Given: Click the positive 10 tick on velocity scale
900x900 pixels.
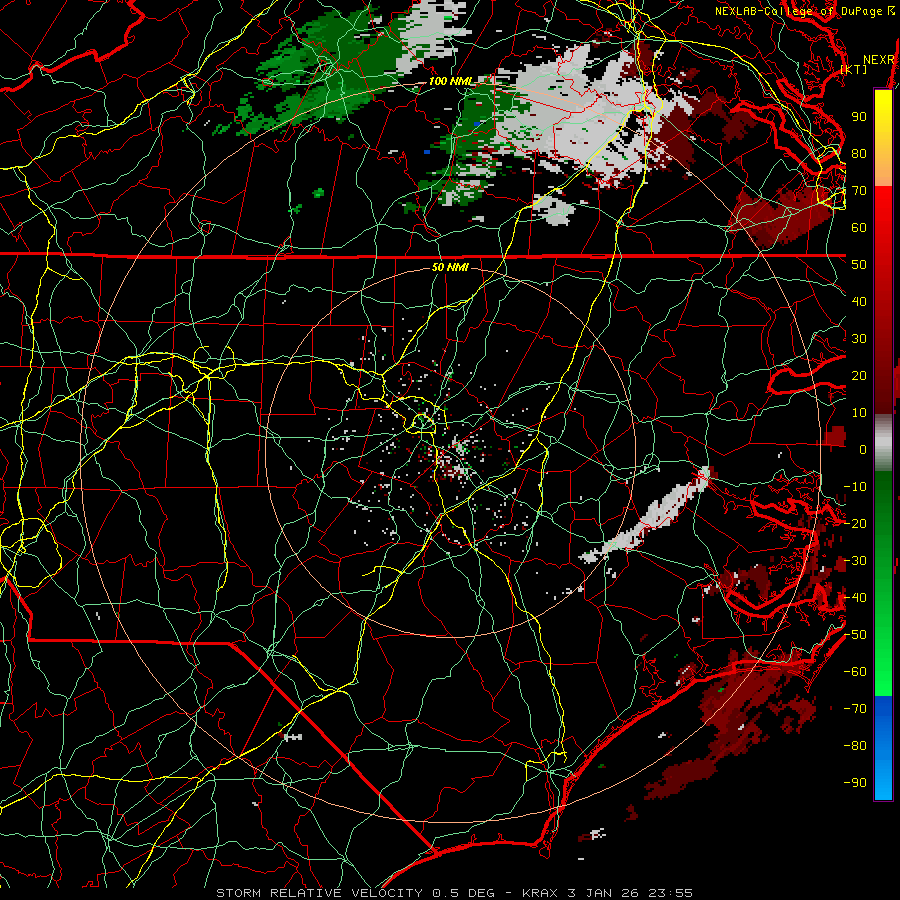Looking at the screenshot, I should [859, 413].
